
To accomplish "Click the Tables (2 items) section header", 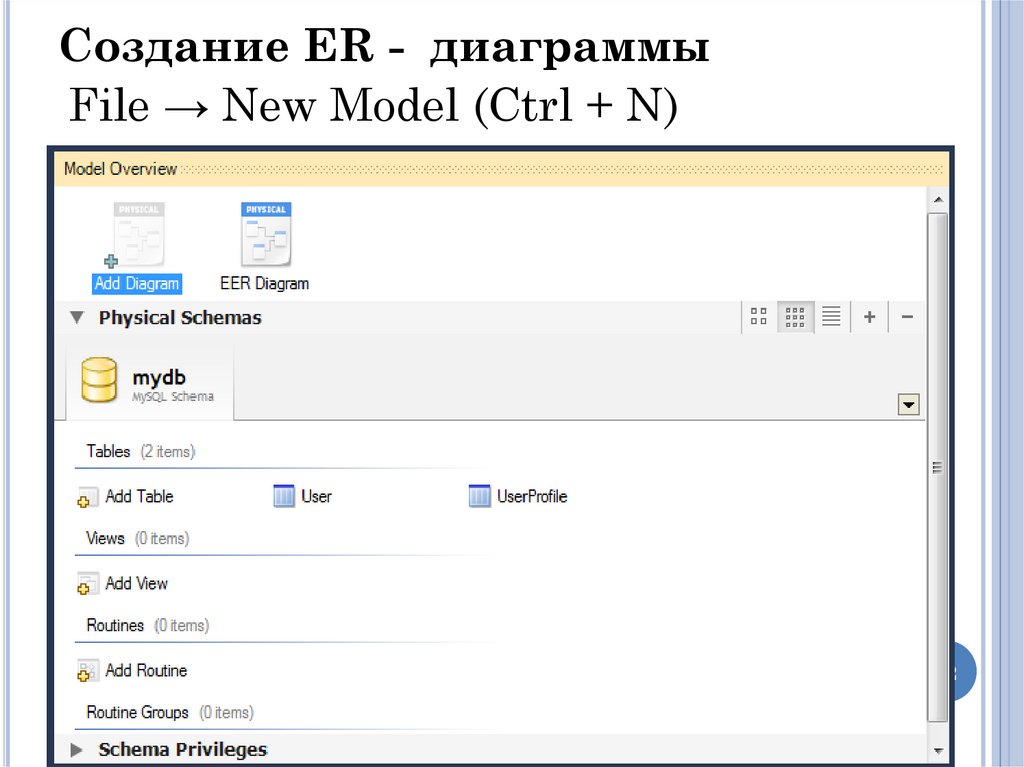I will coord(140,451).
